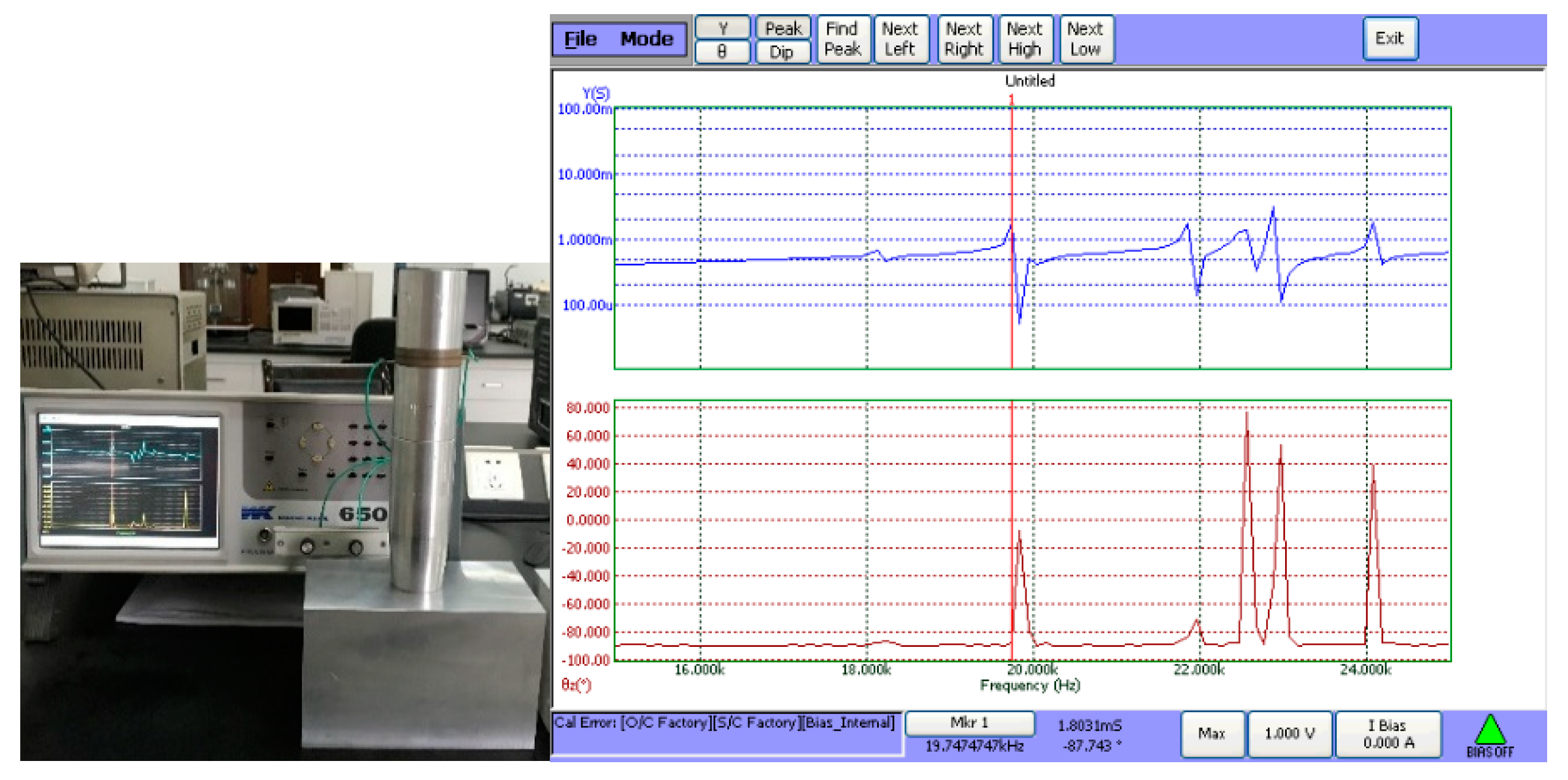
Task: Open the Mkr 1 marker selector
Action: (x=969, y=722)
